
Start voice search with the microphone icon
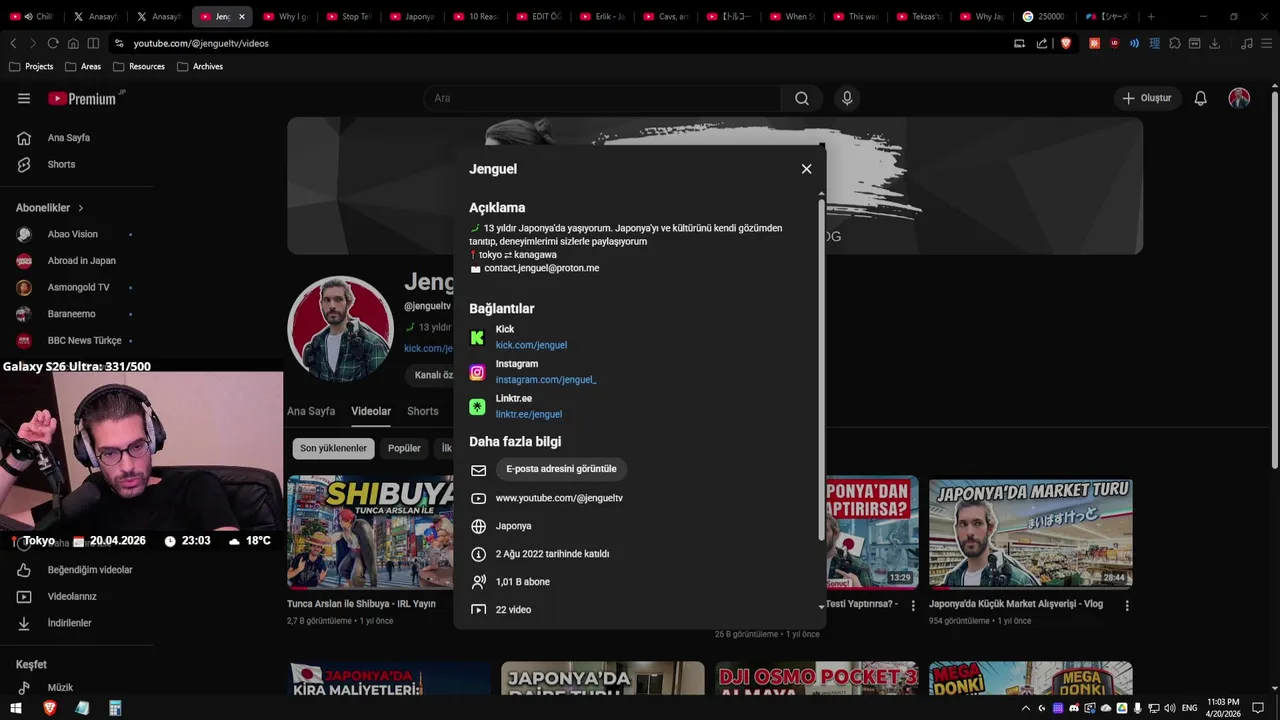[x=847, y=98]
